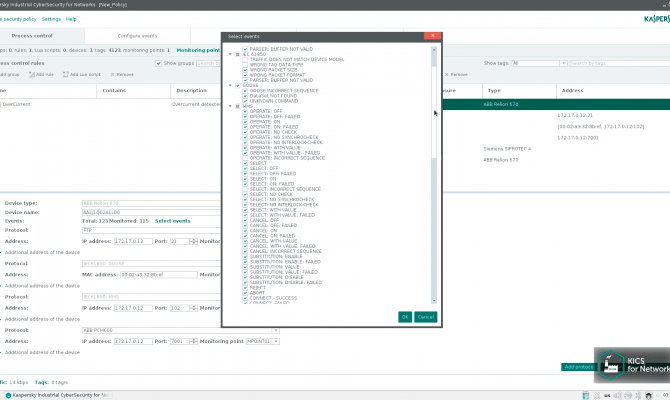Viewport: 670px width, 400px height.
Task: Click Remove in the rules toolbar
Action: point(122,74)
